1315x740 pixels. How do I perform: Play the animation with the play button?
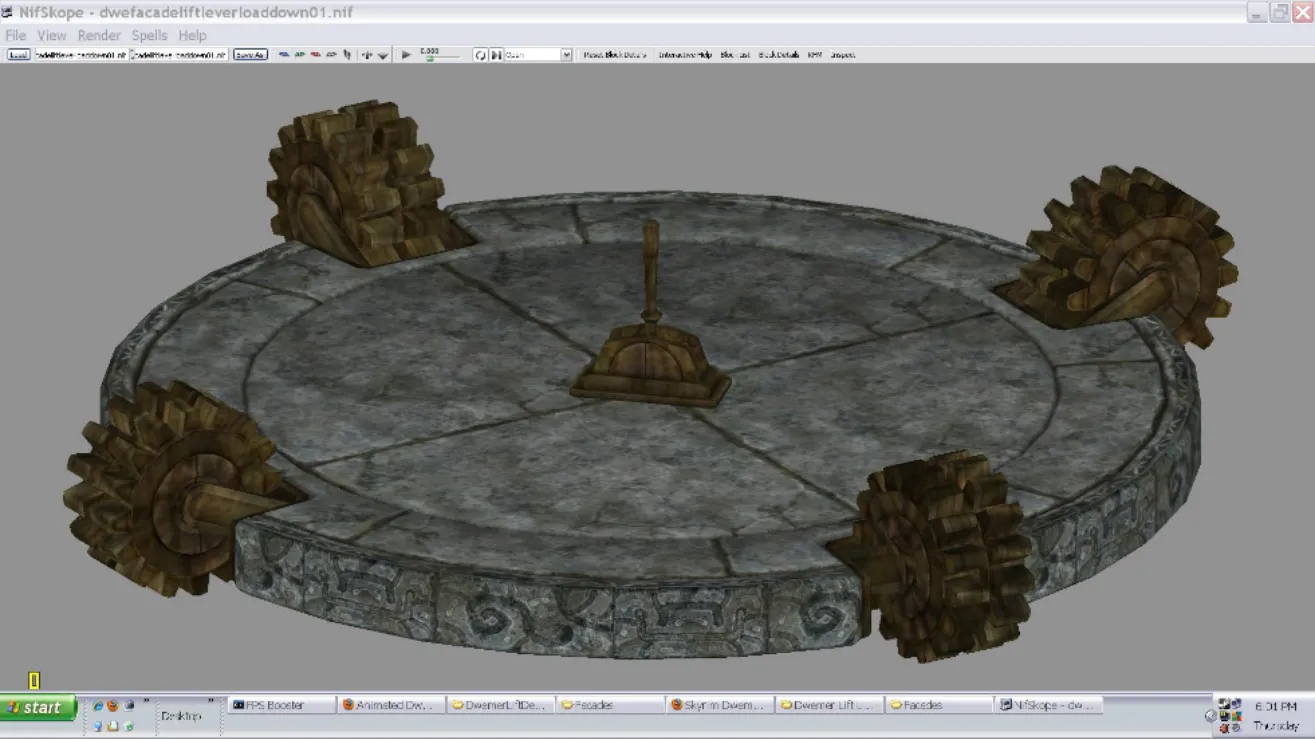(x=406, y=55)
